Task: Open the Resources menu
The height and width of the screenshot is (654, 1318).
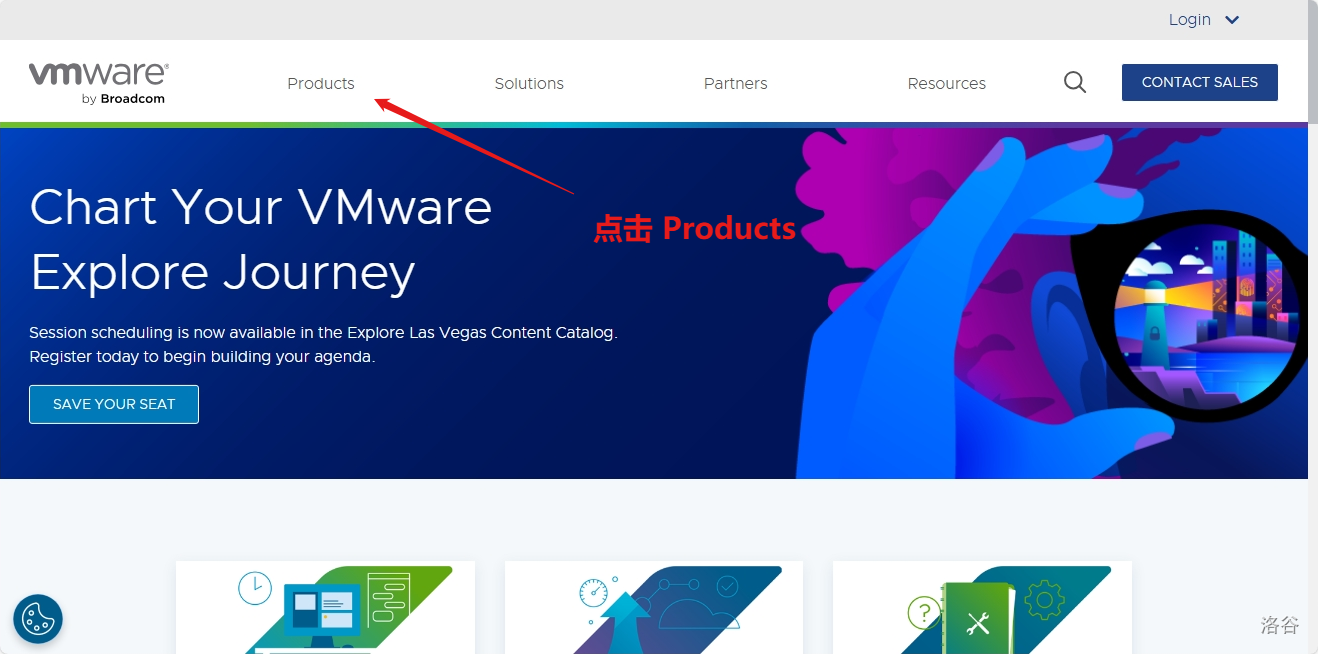Action: click(x=947, y=83)
